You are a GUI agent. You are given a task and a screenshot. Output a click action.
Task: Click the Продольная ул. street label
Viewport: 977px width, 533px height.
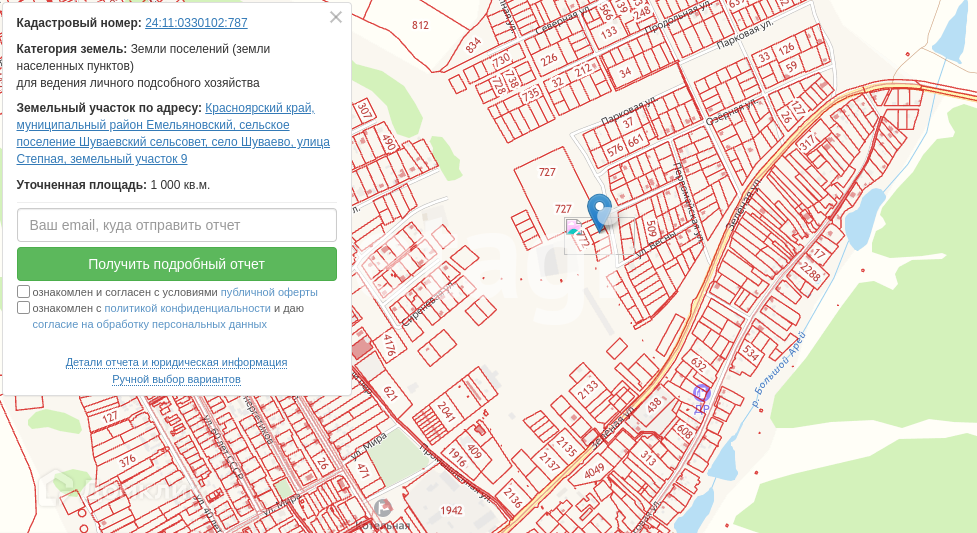tap(678, 17)
